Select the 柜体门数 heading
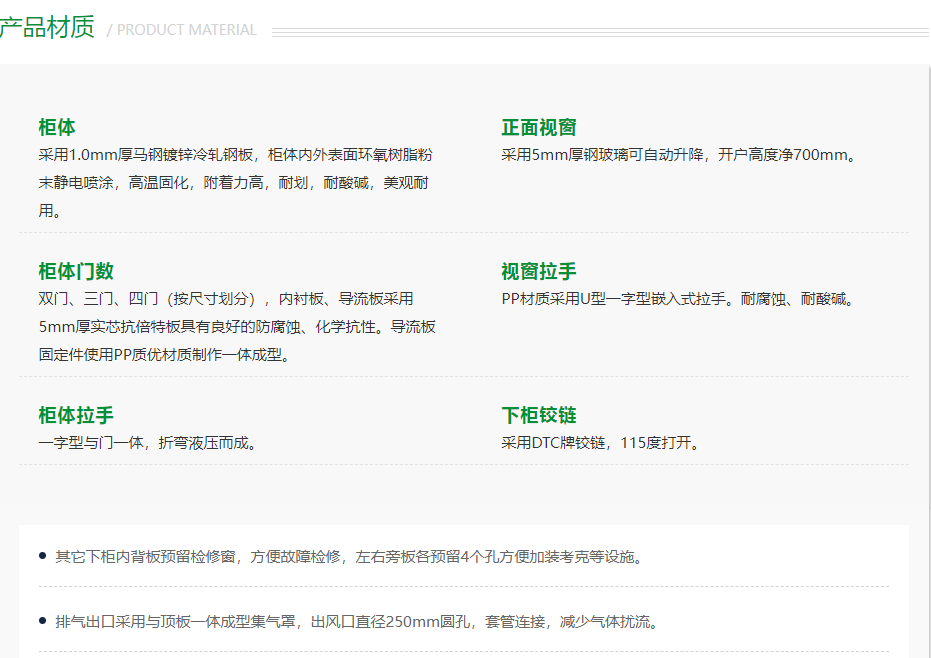Screen dimensions: 931x658 pyautogui.click(x=76, y=271)
